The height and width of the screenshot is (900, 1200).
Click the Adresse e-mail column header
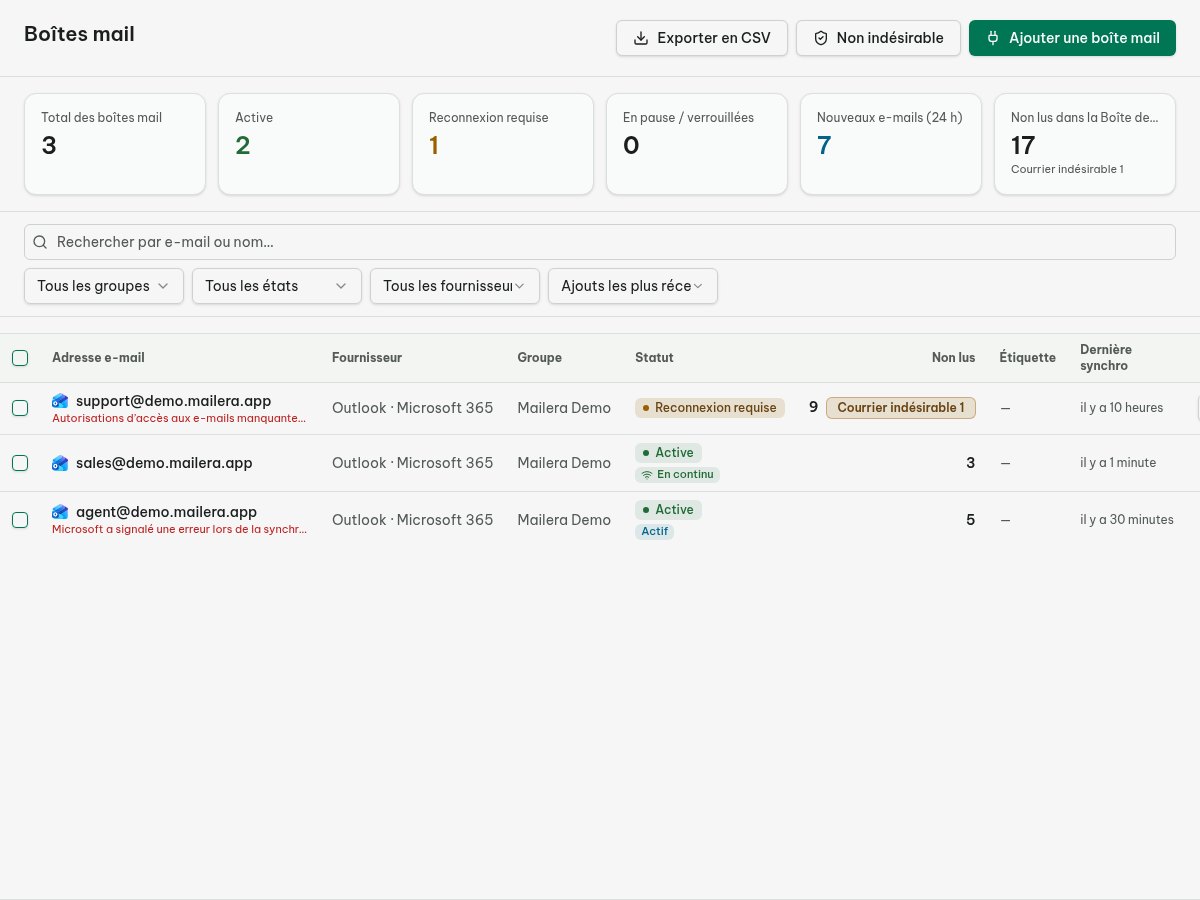point(98,358)
